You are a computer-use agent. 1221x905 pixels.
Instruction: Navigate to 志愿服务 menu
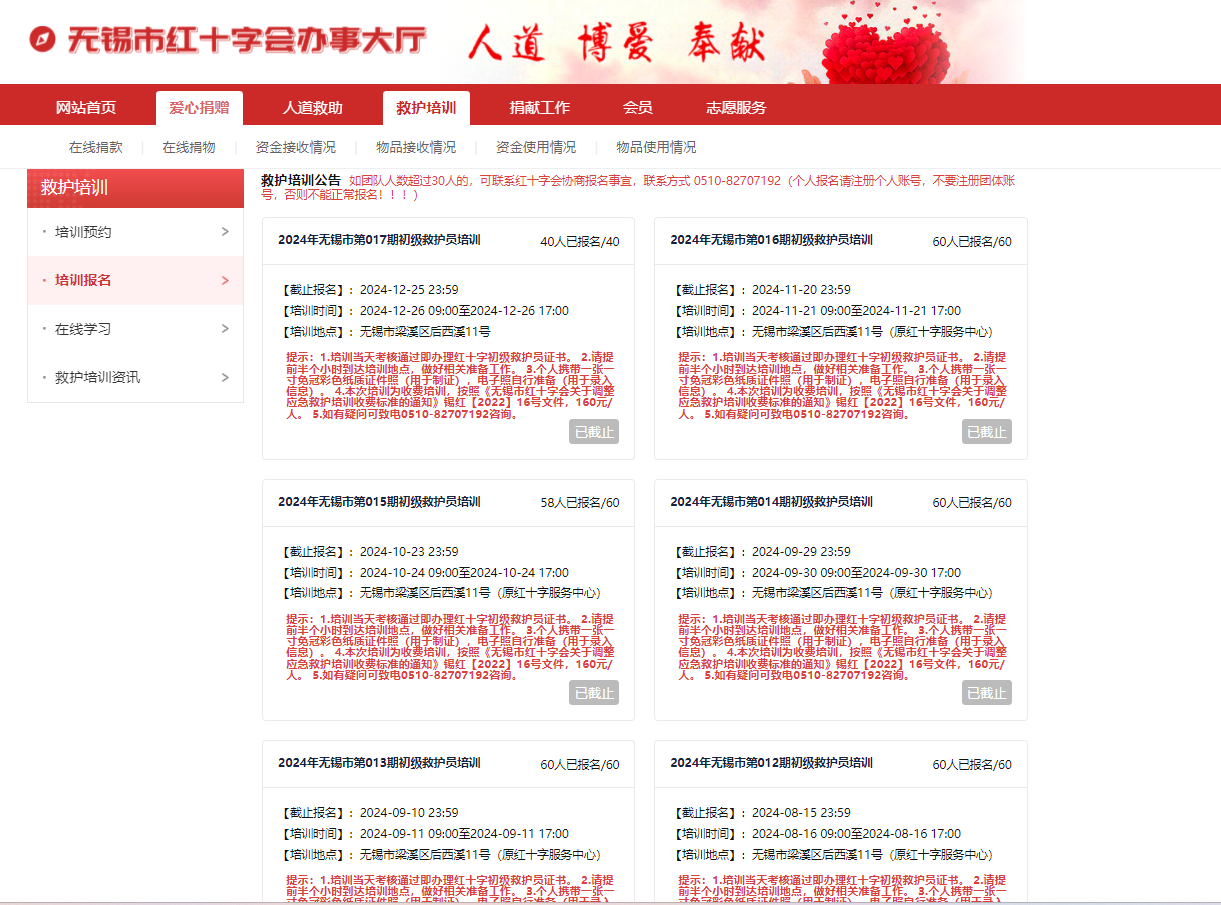click(x=736, y=108)
